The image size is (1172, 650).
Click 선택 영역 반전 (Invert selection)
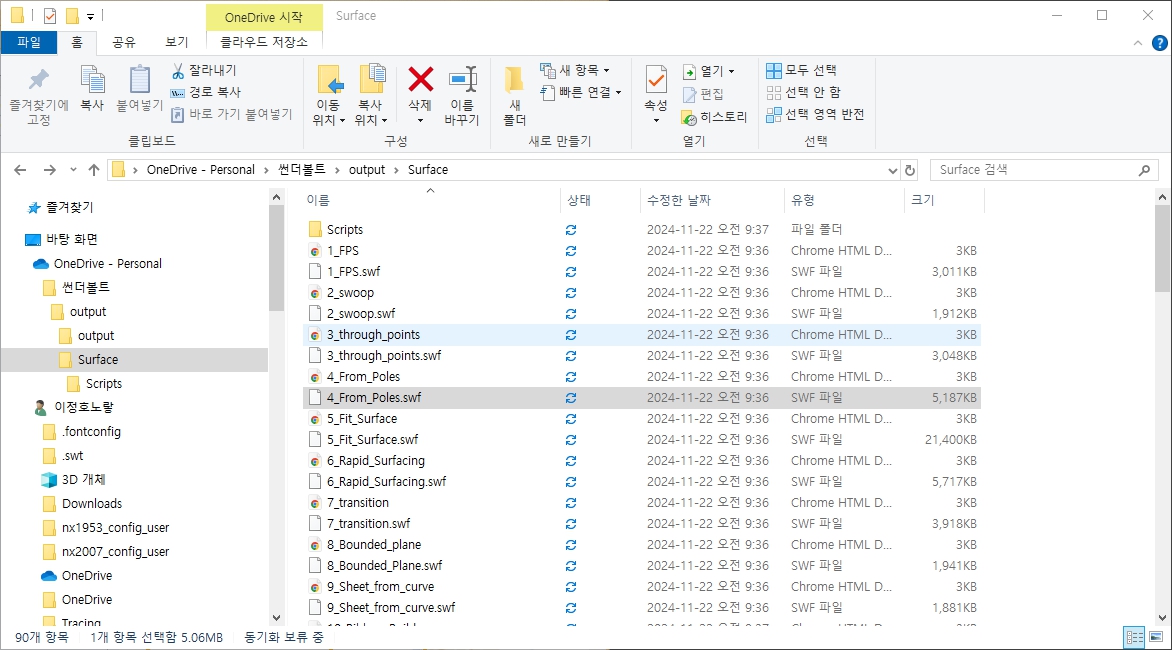click(815, 114)
